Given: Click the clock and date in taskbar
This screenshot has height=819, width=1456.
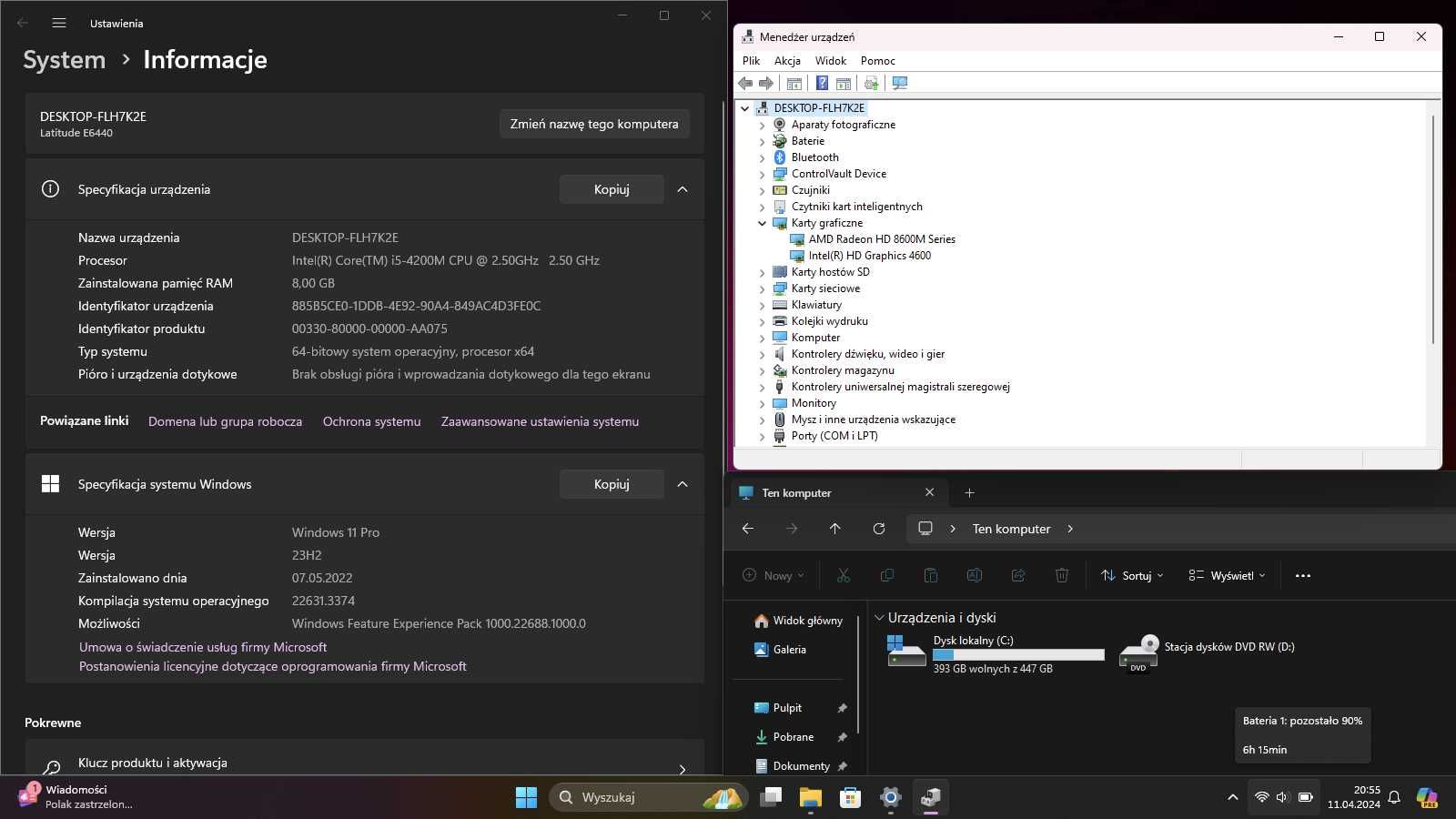Looking at the screenshot, I should 1353,797.
